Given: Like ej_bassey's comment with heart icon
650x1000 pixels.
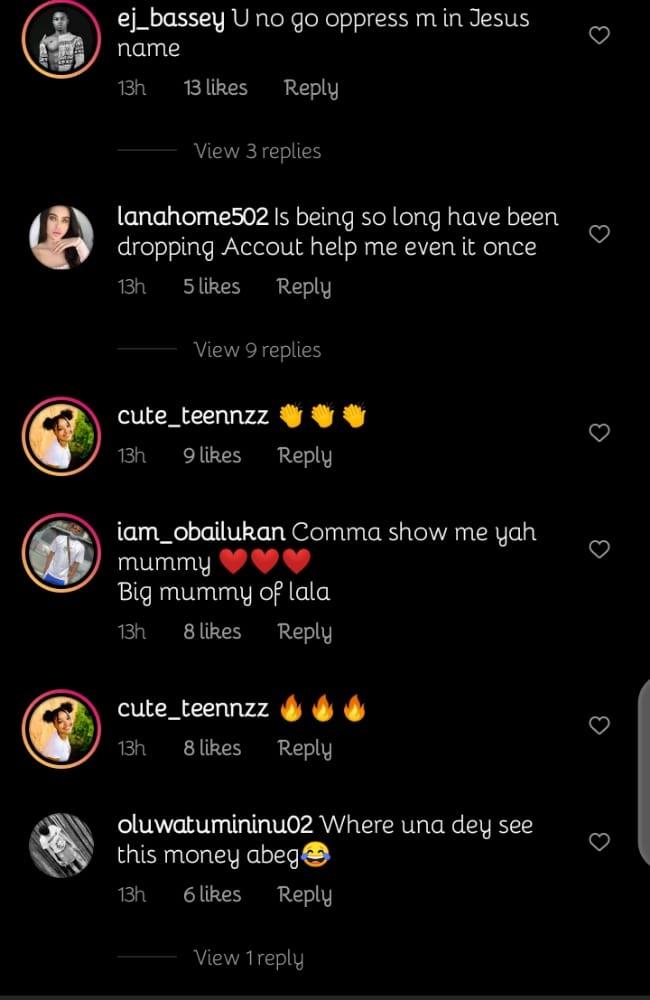Looking at the screenshot, I should click(599, 36).
